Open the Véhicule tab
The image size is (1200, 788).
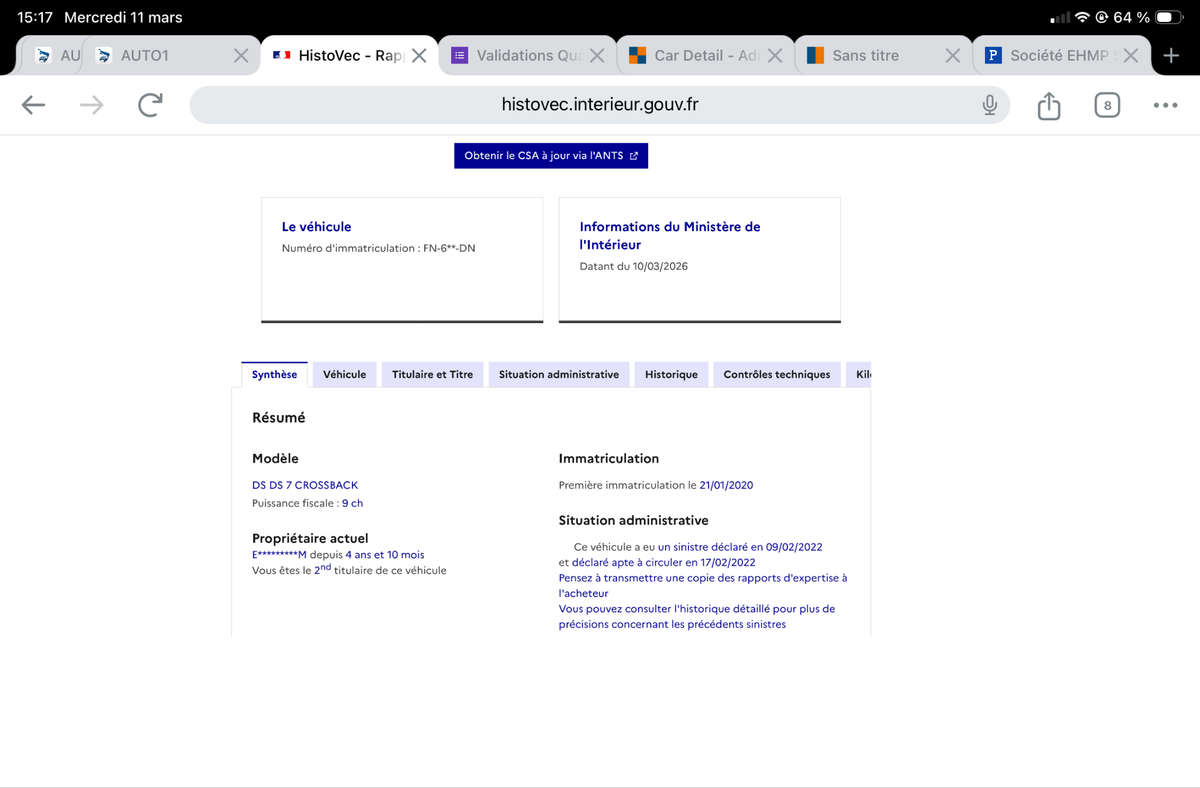[344, 375]
